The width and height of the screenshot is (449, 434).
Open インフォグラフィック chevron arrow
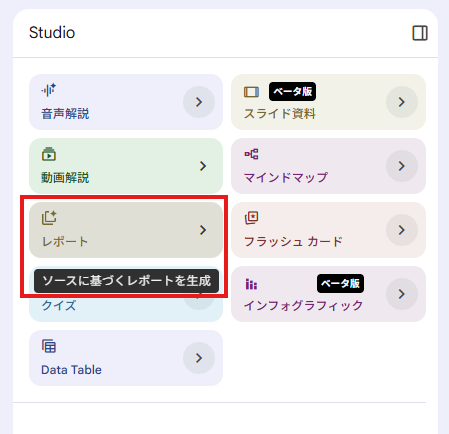pos(402,294)
